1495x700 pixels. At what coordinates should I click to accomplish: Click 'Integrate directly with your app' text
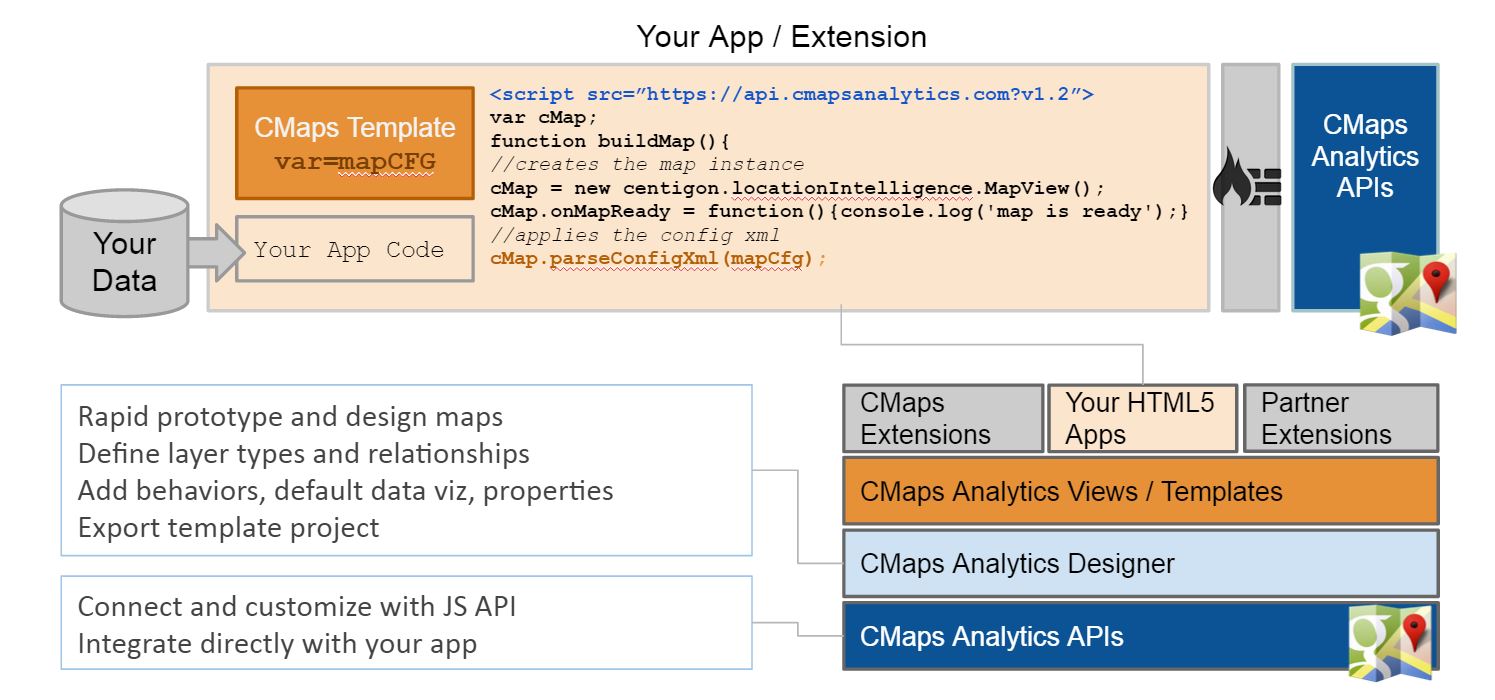click(277, 644)
